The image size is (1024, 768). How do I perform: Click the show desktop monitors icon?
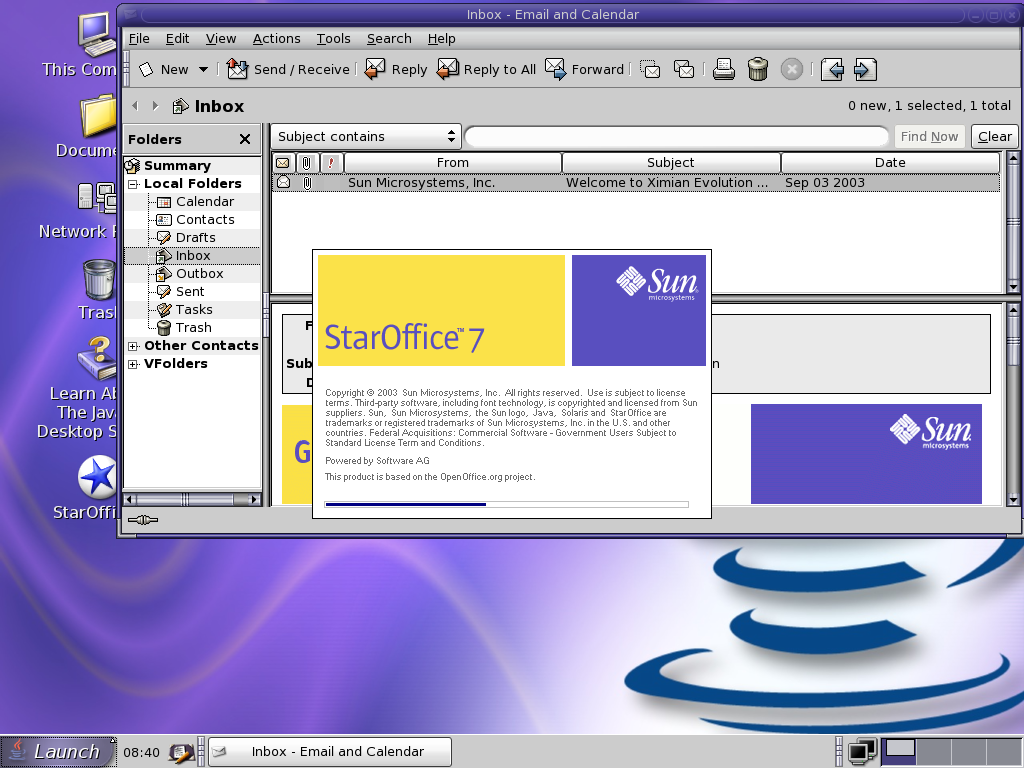coord(862,752)
